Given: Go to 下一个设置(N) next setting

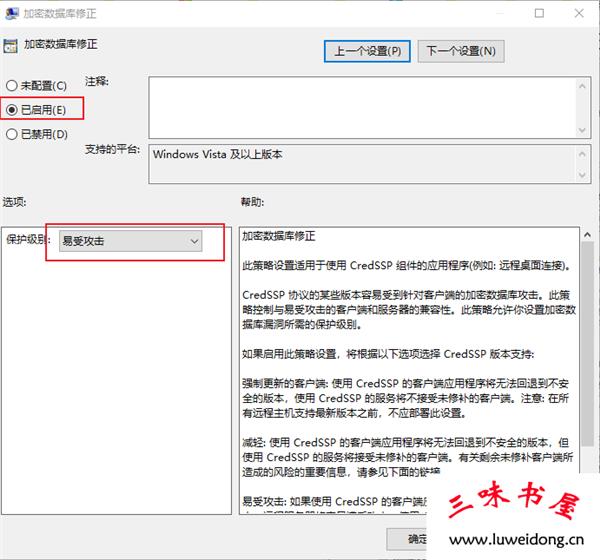Looking at the screenshot, I should 460,50.
